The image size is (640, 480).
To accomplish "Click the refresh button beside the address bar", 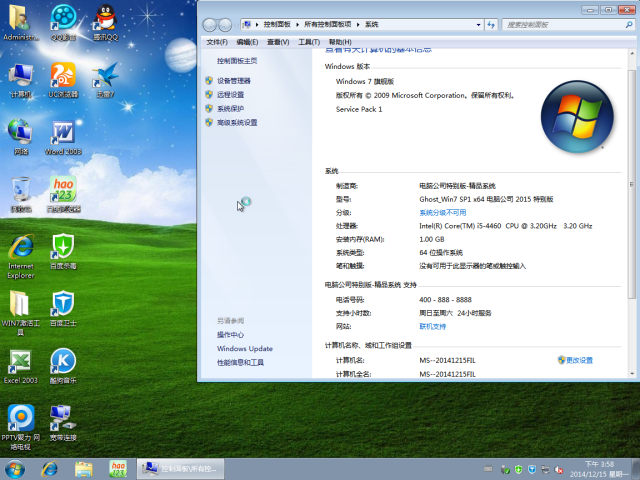I will [x=491, y=25].
